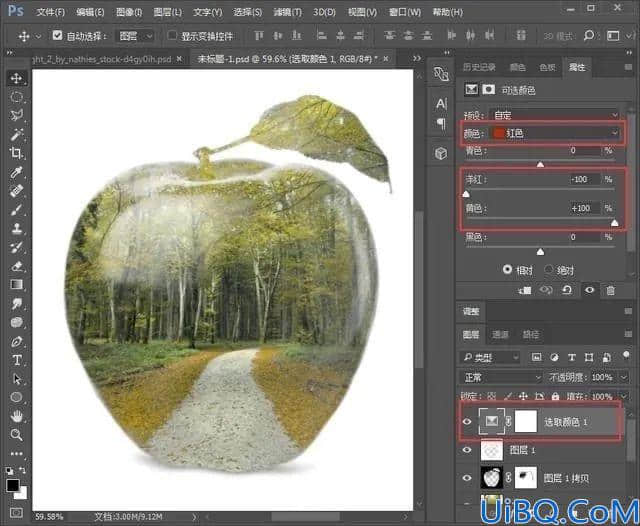Adjust the Magenta slider handle
The height and width of the screenshot is (526, 640).
pos(466,194)
